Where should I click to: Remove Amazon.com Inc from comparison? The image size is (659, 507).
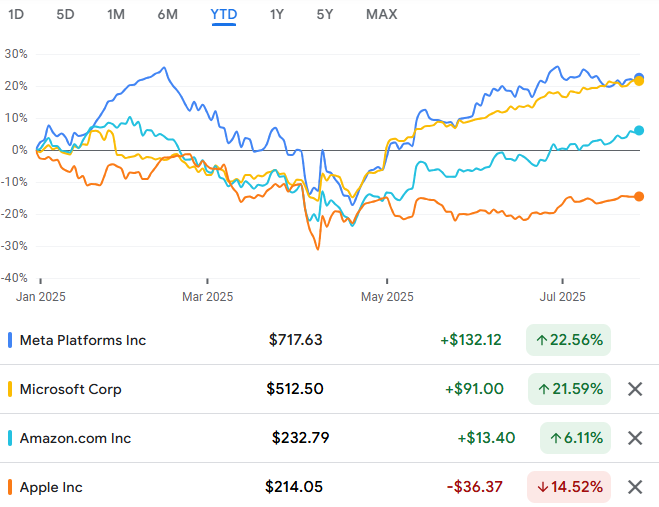[x=635, y=438]
